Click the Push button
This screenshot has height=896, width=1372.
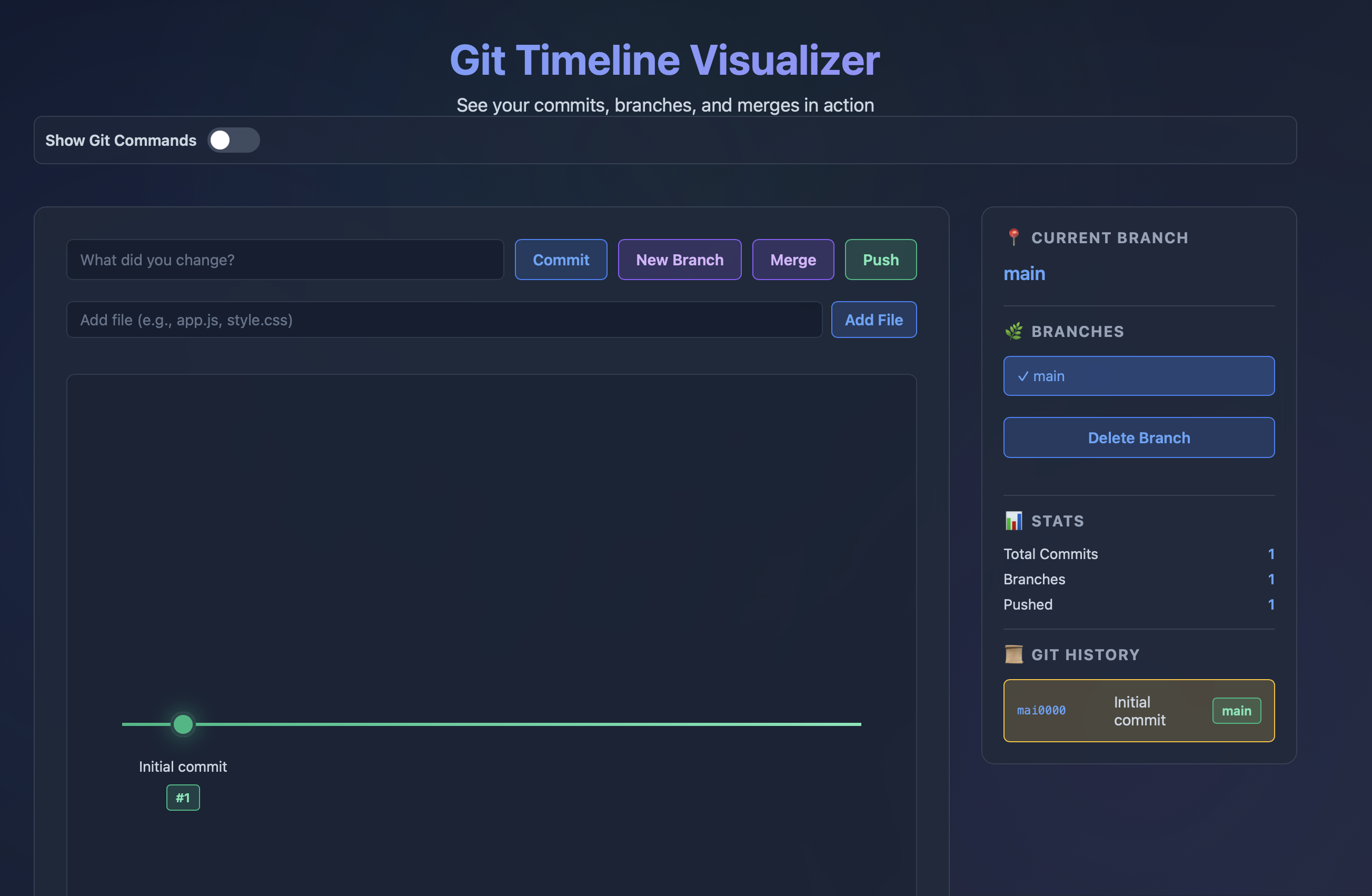click(880, 260)
